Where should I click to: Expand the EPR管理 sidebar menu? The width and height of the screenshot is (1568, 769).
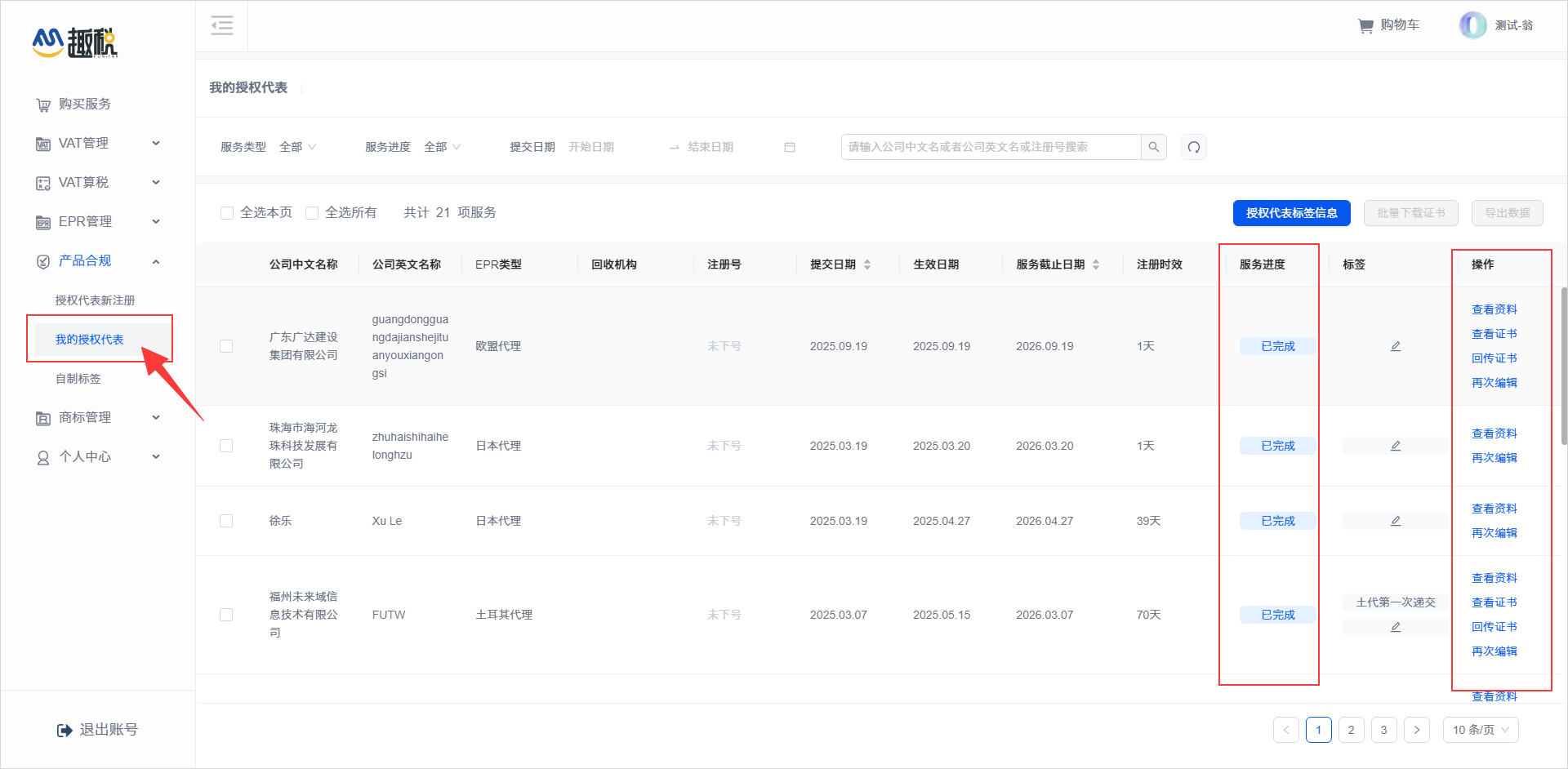(98, 221)
